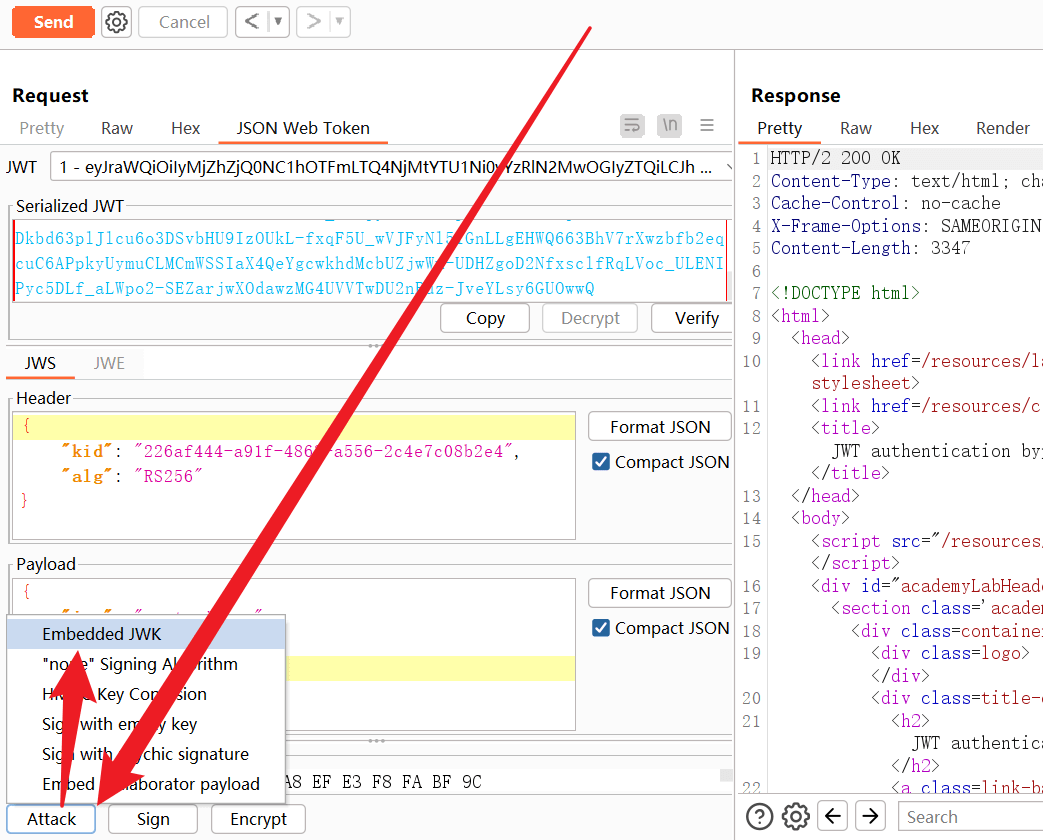Image resolution: width=1043 pixels, height=840 pixels.
Task: Toggle line wrap icon in Request panel
Action: [632, 126]
